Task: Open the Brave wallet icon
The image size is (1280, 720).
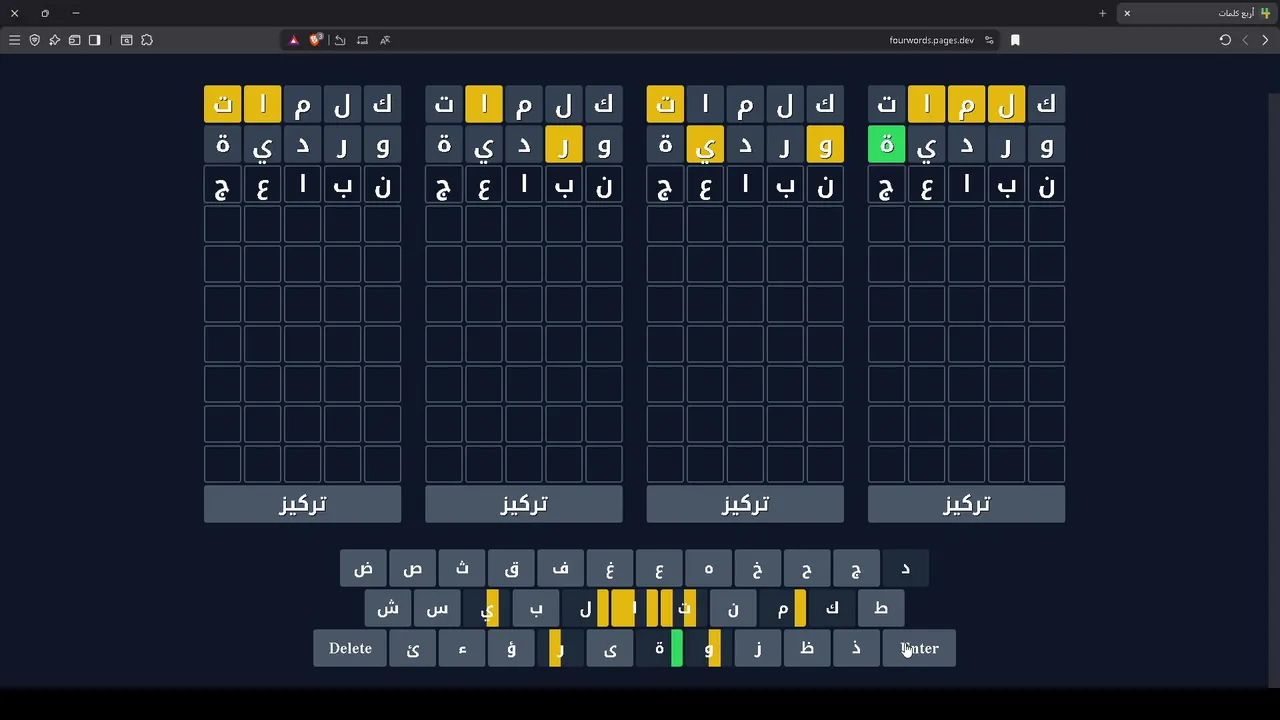Action: tap(74, 40)
